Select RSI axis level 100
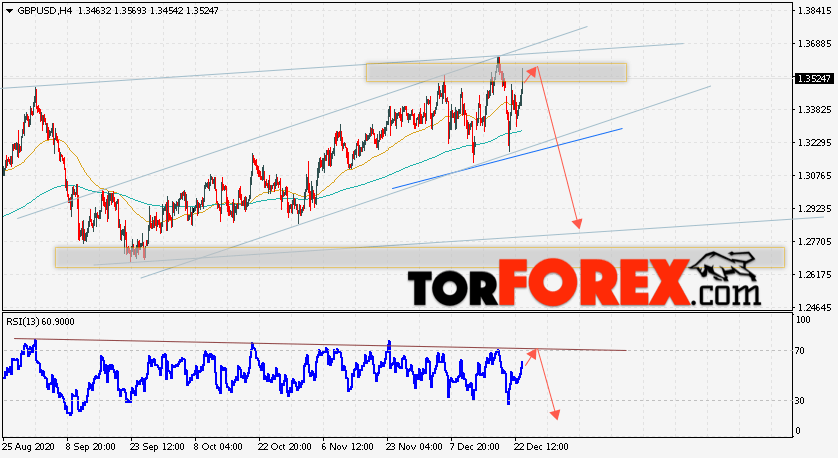 click(x=803, y=320)
